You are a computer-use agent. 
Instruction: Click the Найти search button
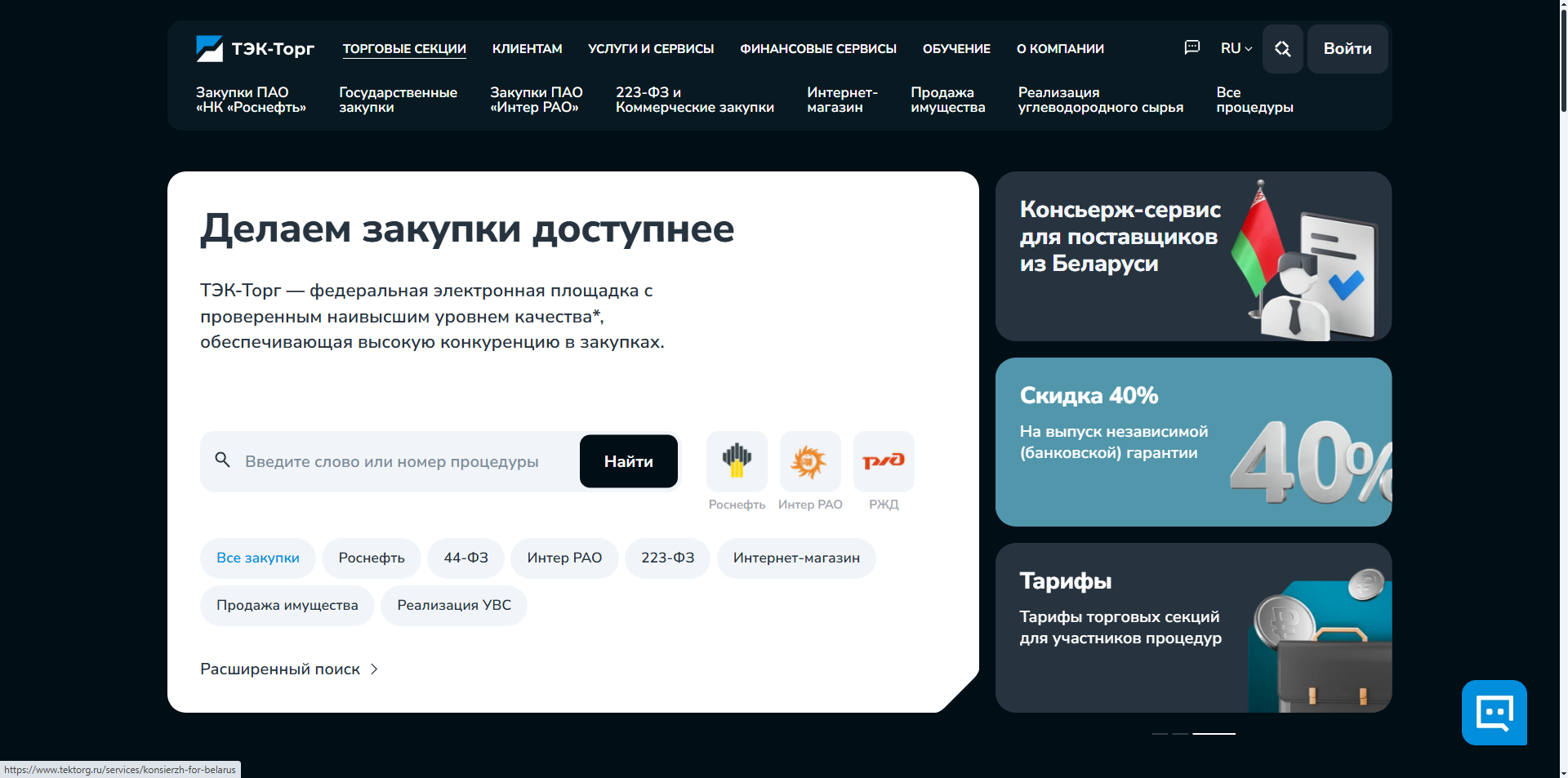629,461
